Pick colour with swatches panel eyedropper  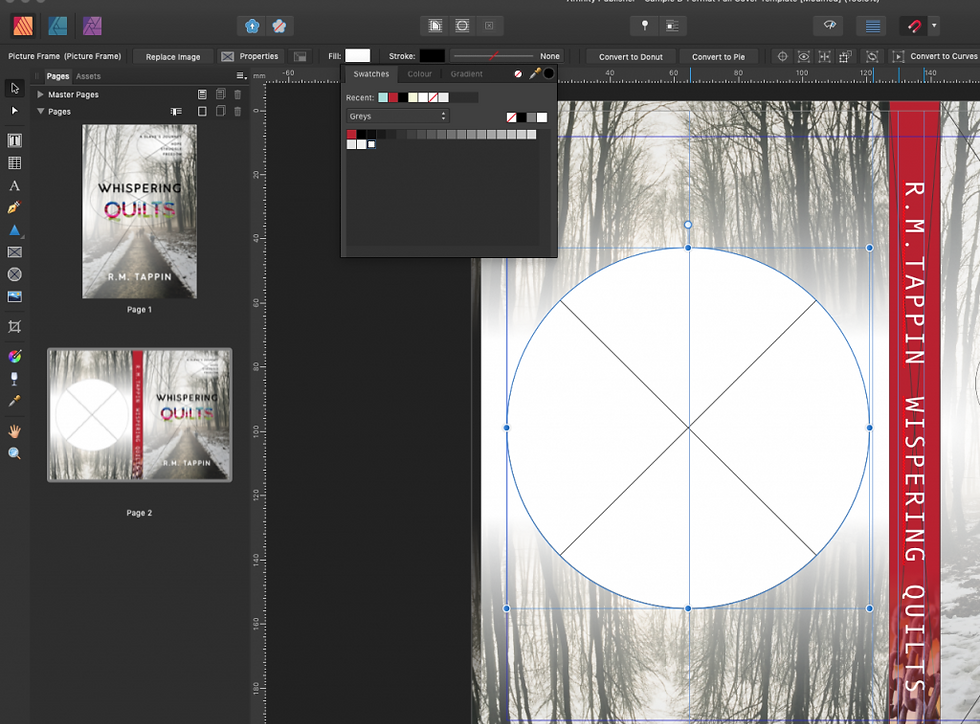pyautogui.click(x=534, y=74)
